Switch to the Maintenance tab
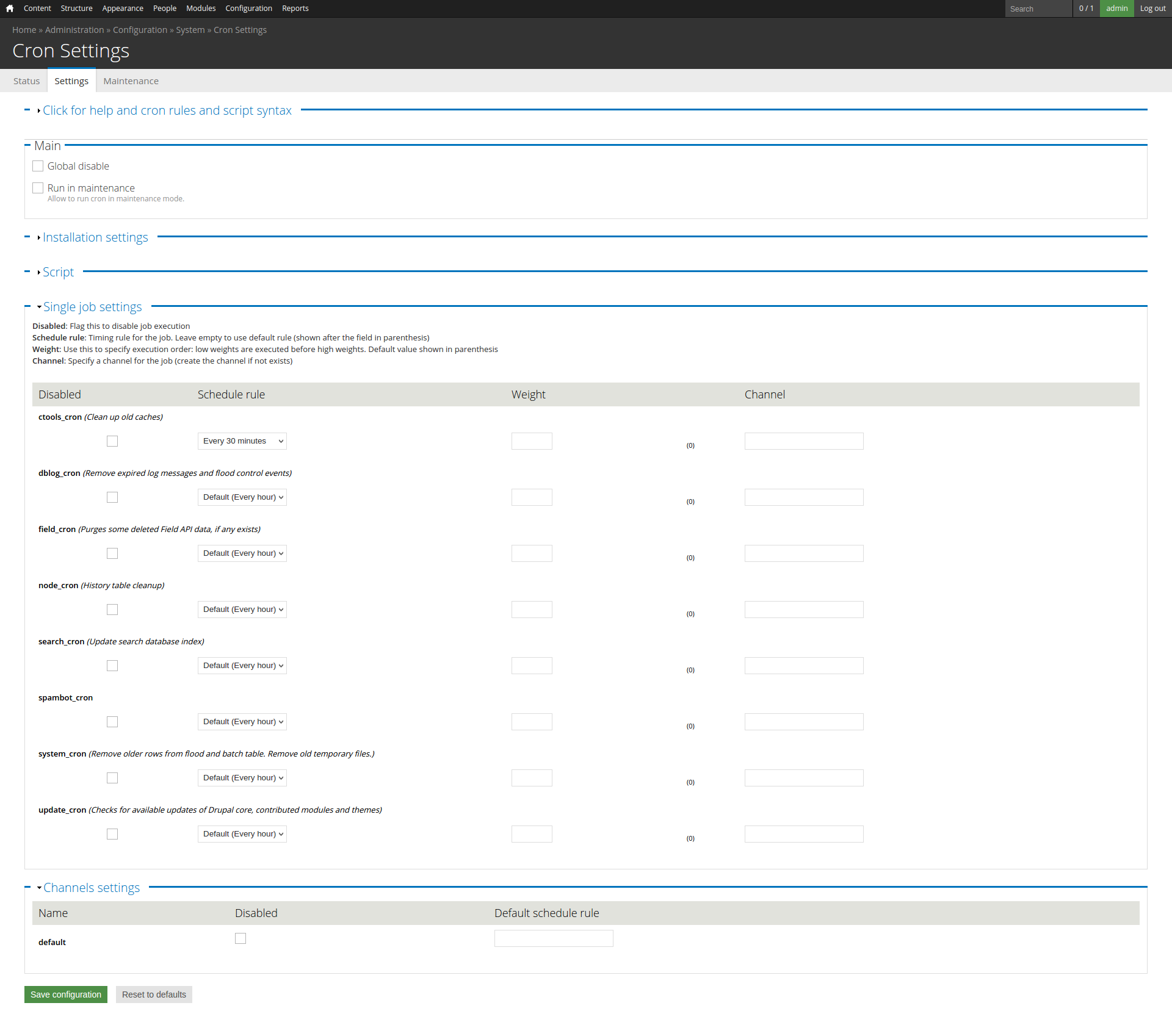Image resolution: width=1172 pixels, height=1036 pixels. coord(131,81)
